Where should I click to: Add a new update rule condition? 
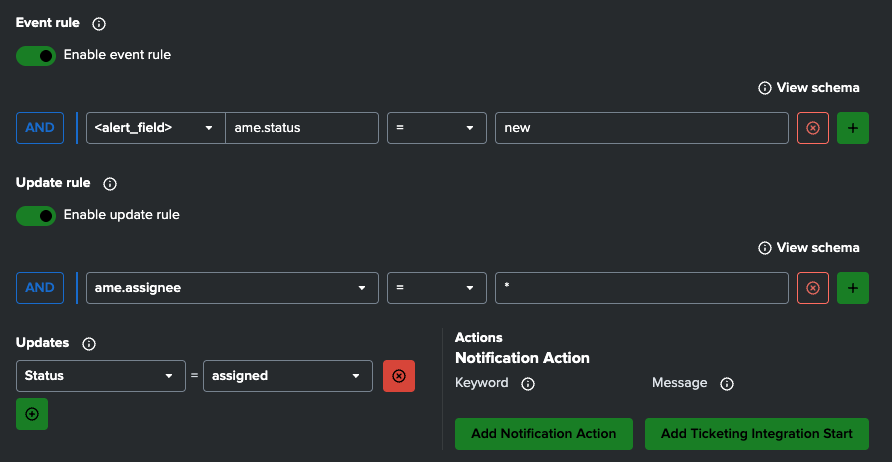click(852, 288)
